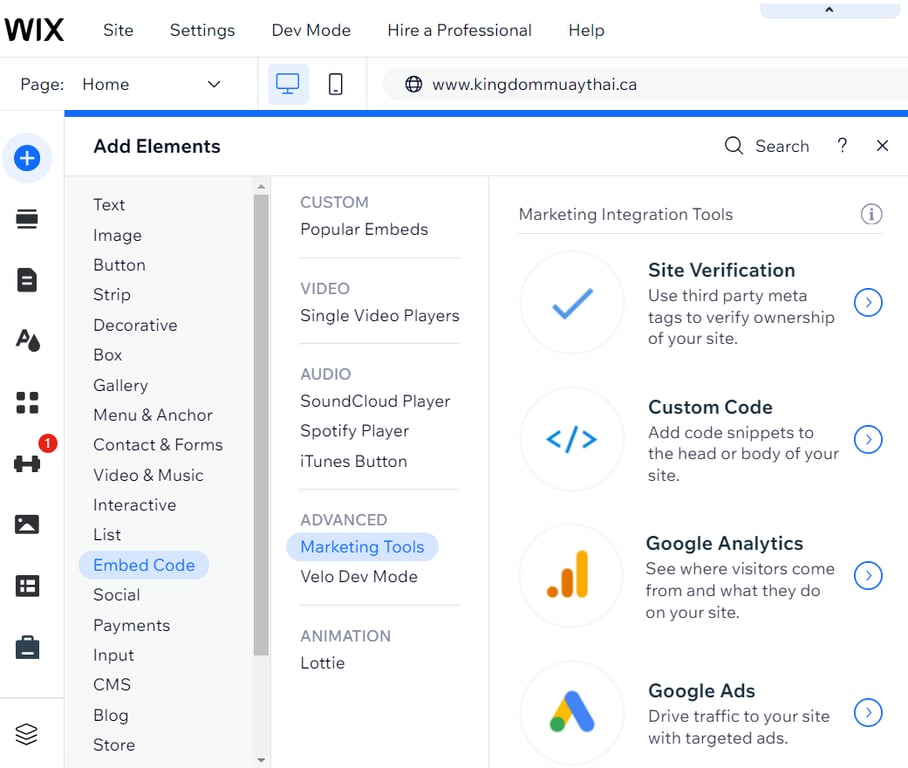908x768 pixels.
Task: Select the Embed Code category
Action: (x=144, y=565)
